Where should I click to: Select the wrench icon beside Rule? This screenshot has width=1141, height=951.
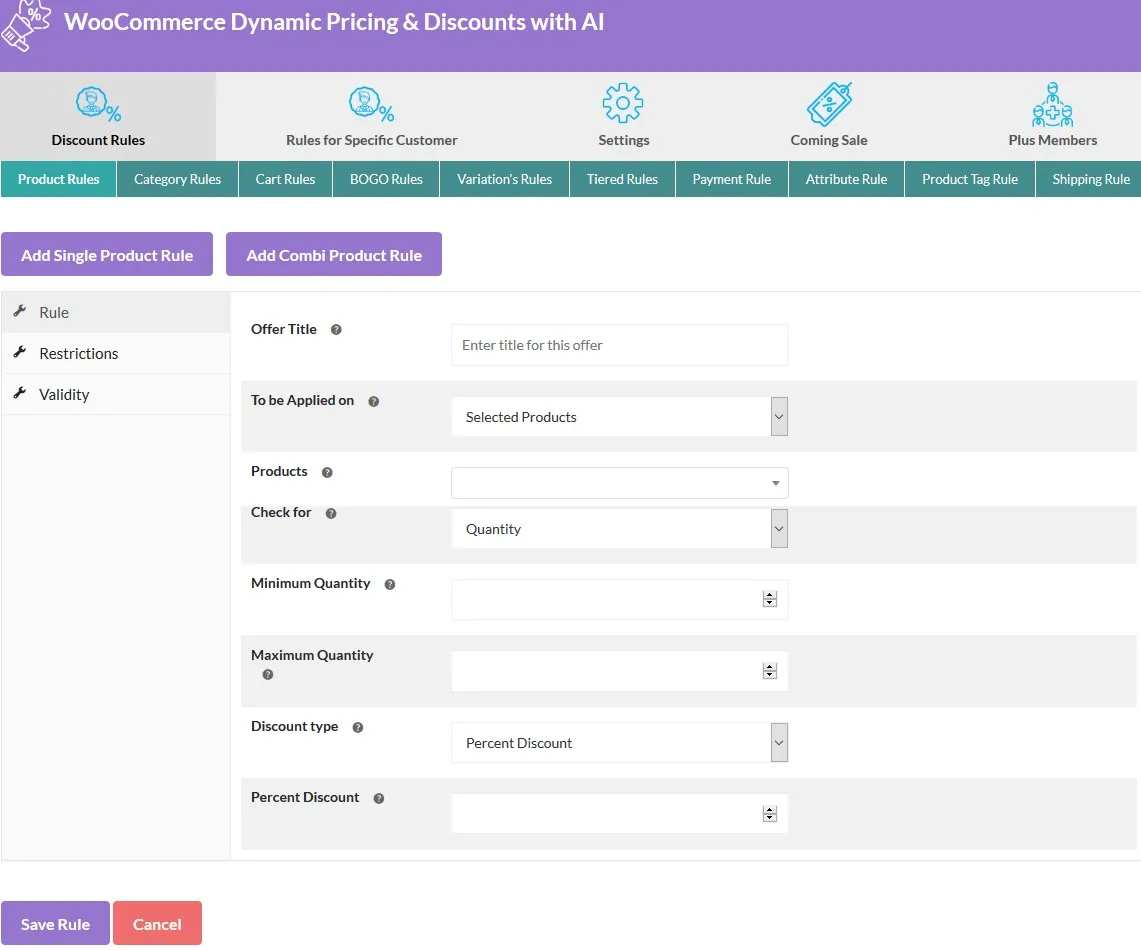click(x=18, y=311)
